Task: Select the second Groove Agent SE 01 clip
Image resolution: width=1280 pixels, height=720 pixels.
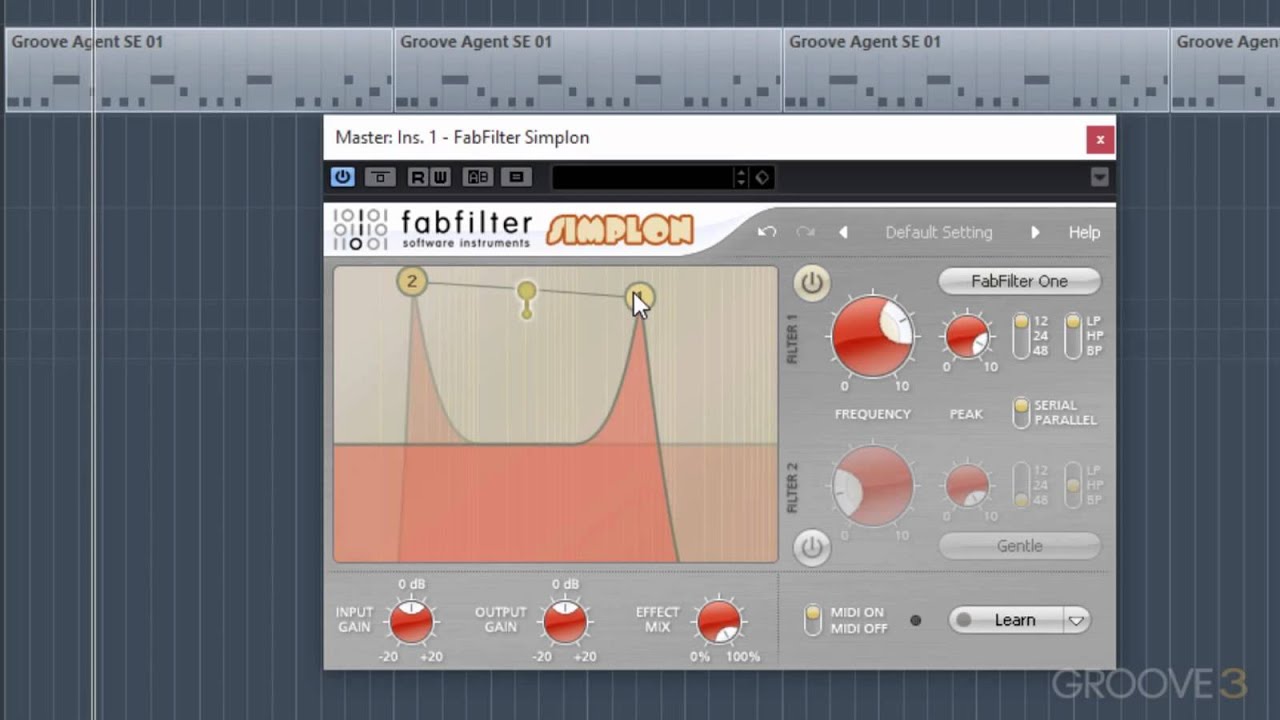Action: (588, 68)
